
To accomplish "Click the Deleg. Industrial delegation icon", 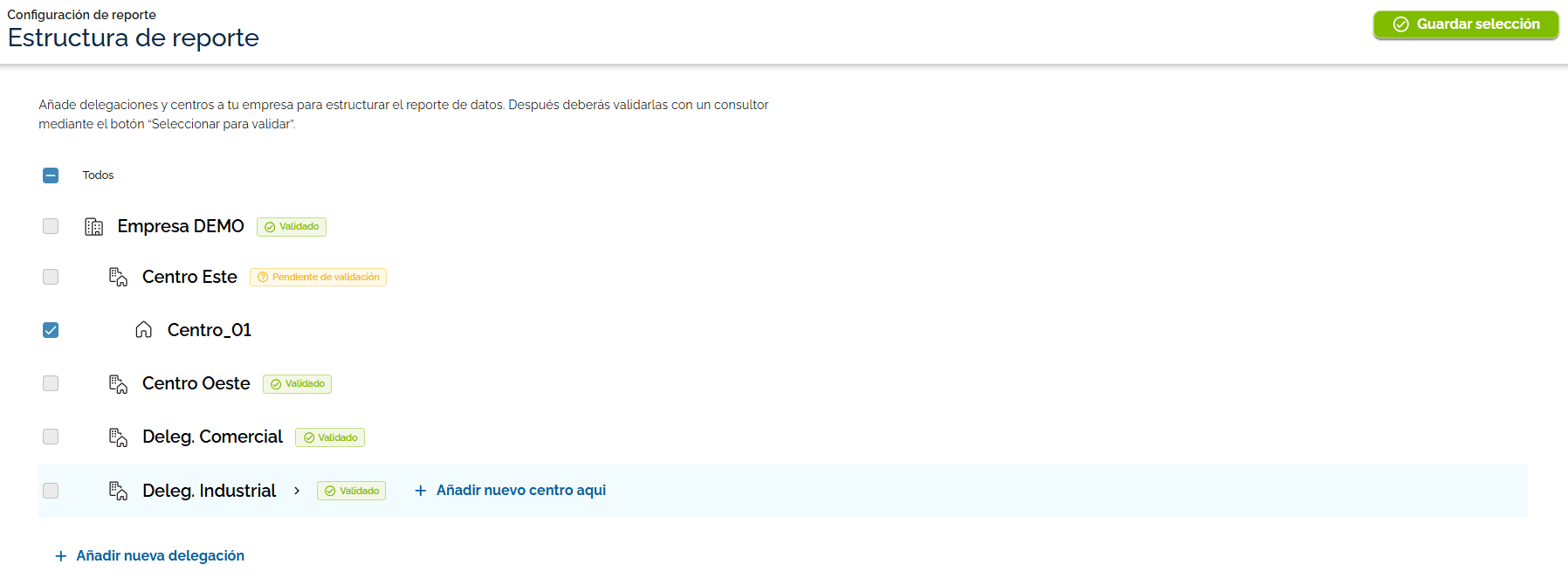I will (x=118, y=491).
